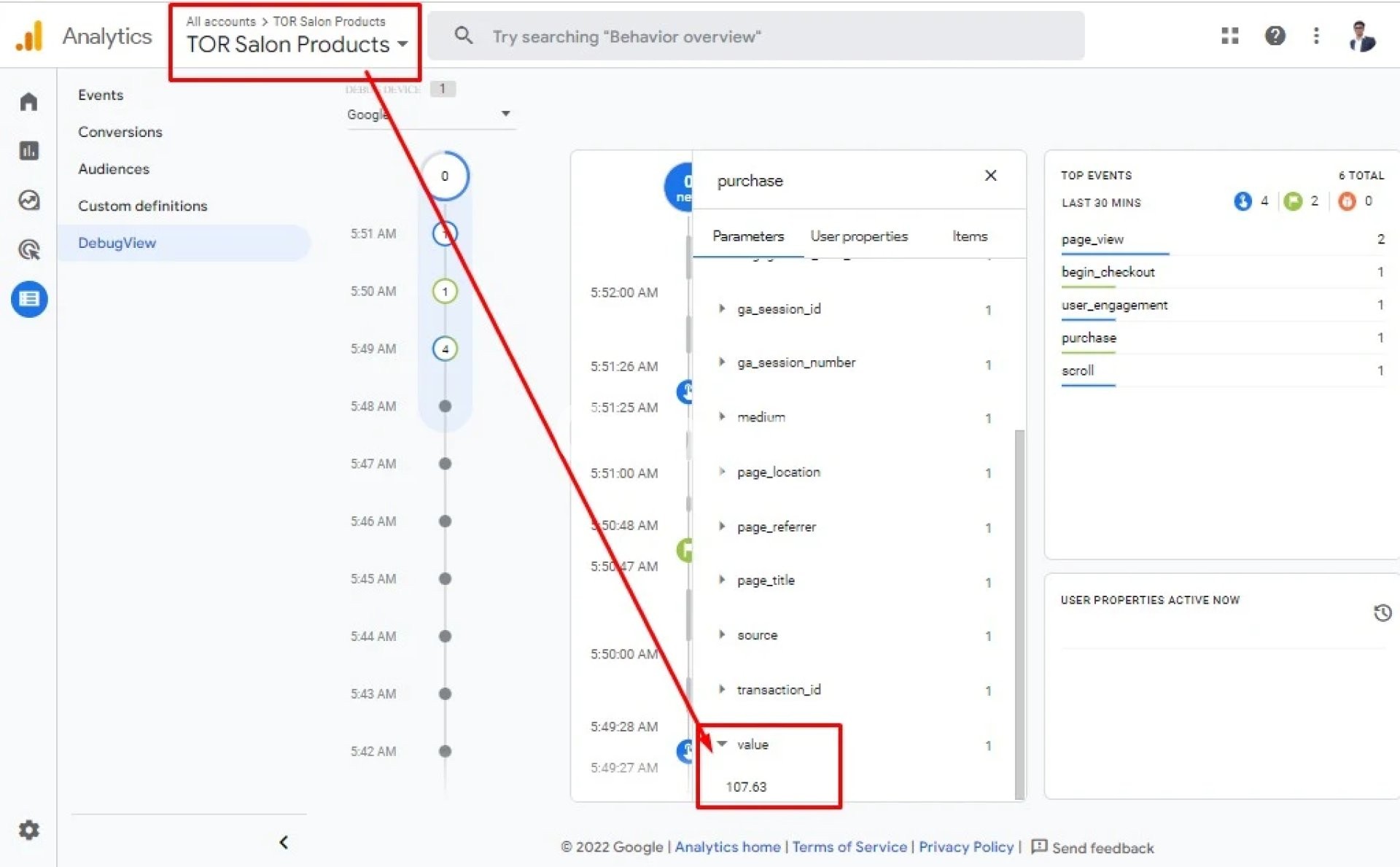
Task: Switch to the User properties tab
Action: pos(858,236)
